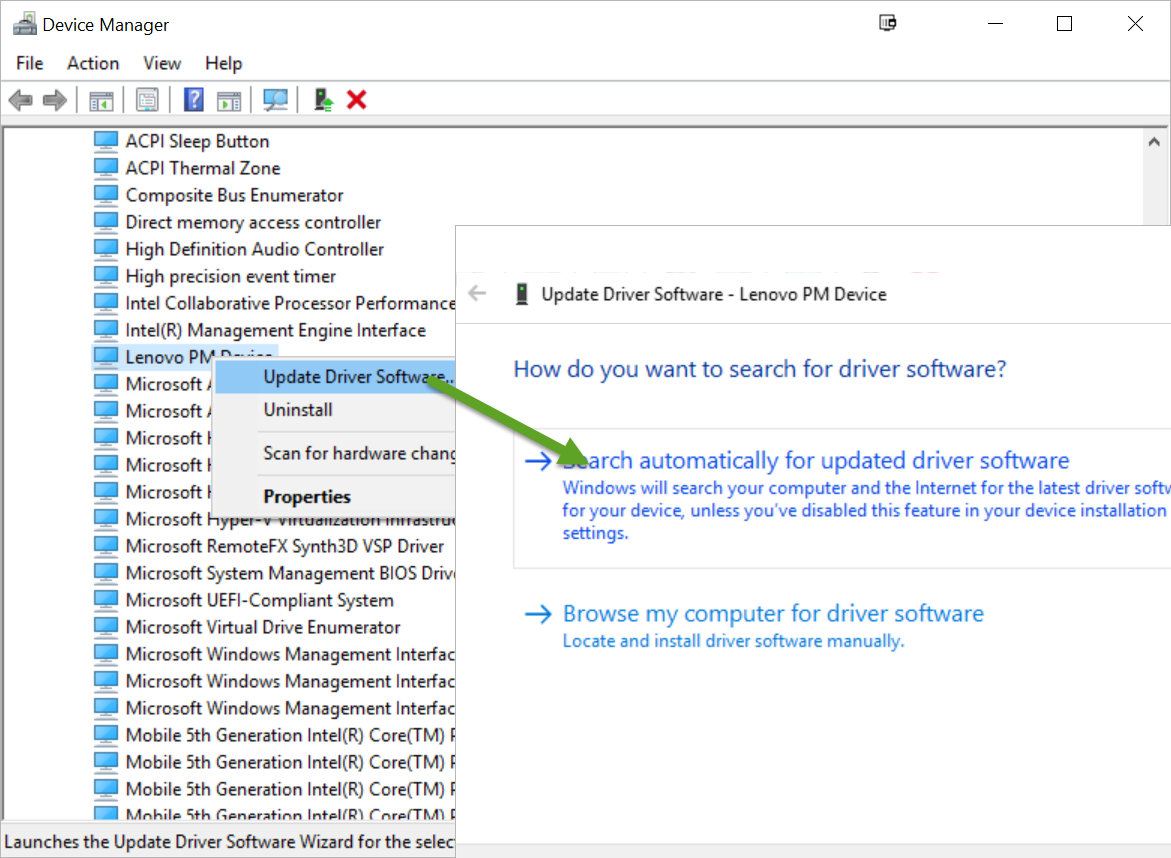
Task: Open the File menu
Action: click(30, 63)
